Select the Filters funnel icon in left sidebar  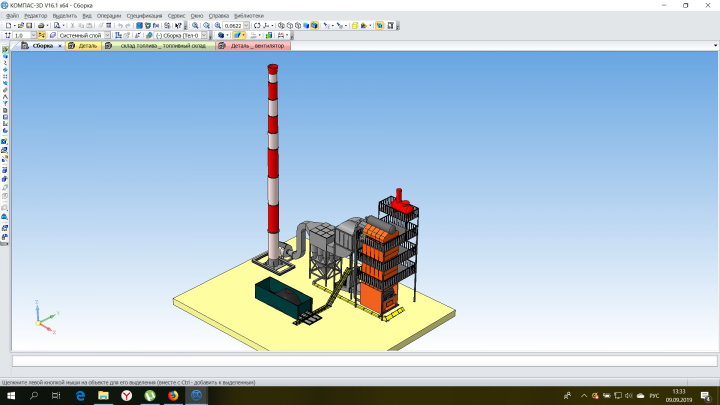coord(5,103)
